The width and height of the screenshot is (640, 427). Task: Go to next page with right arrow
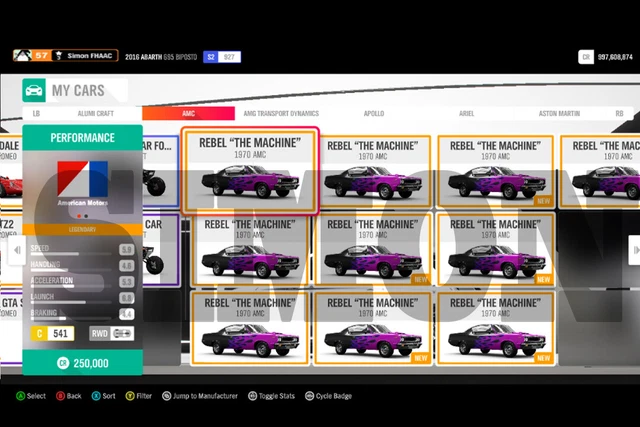click(x=635, y=250)
